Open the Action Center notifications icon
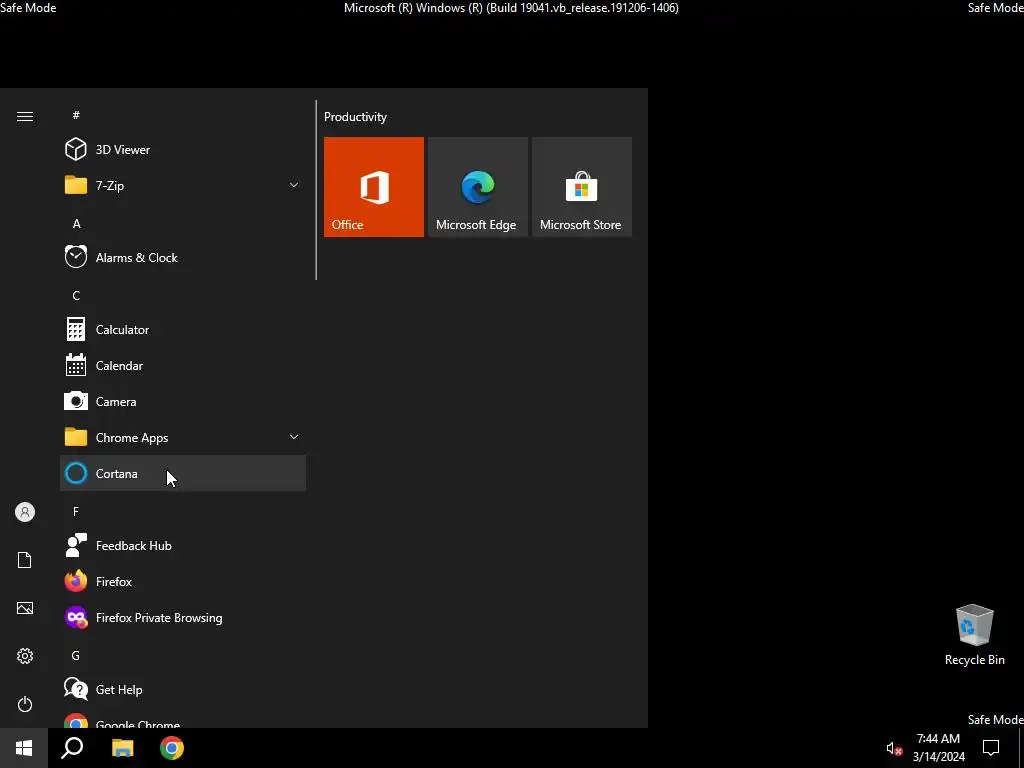1024x768 pixels. pos(991,748)
